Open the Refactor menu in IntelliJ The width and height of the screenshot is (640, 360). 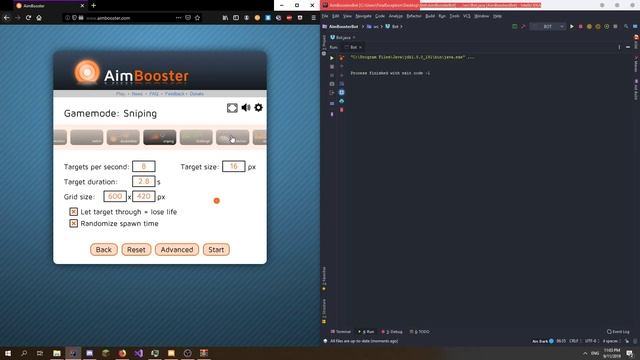[414, 16]
